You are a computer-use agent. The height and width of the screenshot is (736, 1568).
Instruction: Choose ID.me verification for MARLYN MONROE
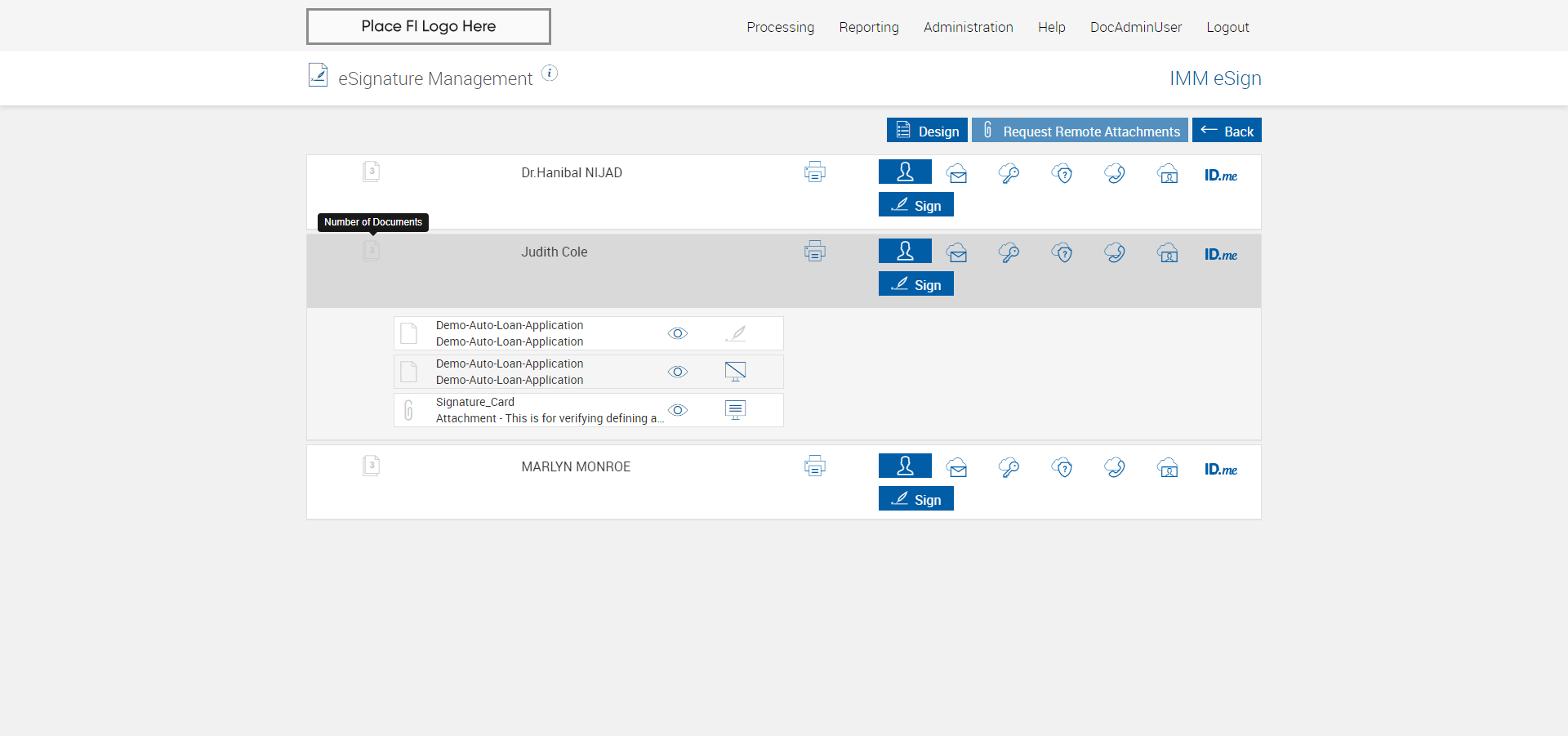coord(1220,469)
